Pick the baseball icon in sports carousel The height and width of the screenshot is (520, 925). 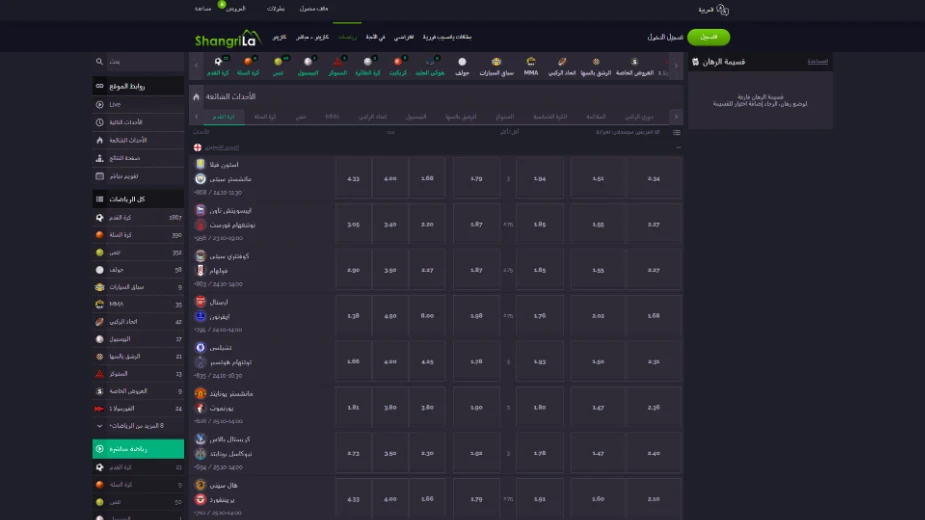pos(308,62)
